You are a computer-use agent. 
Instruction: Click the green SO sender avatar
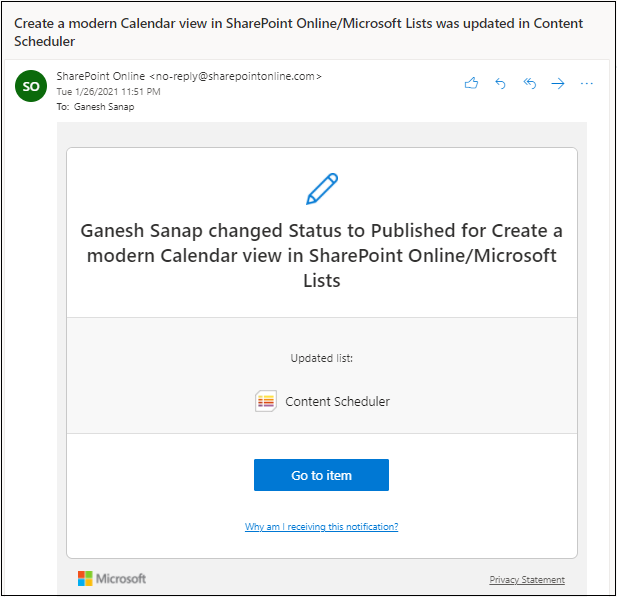(x=31, y=86)
